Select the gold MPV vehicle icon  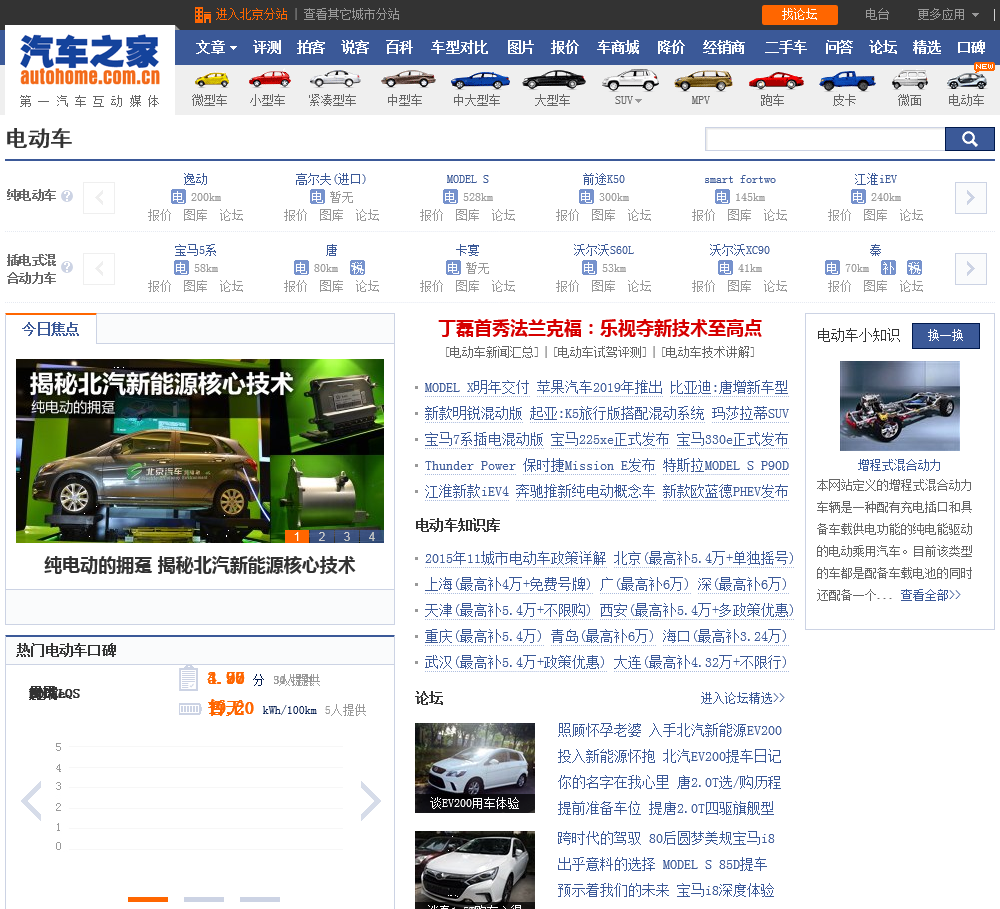[703, 80]
